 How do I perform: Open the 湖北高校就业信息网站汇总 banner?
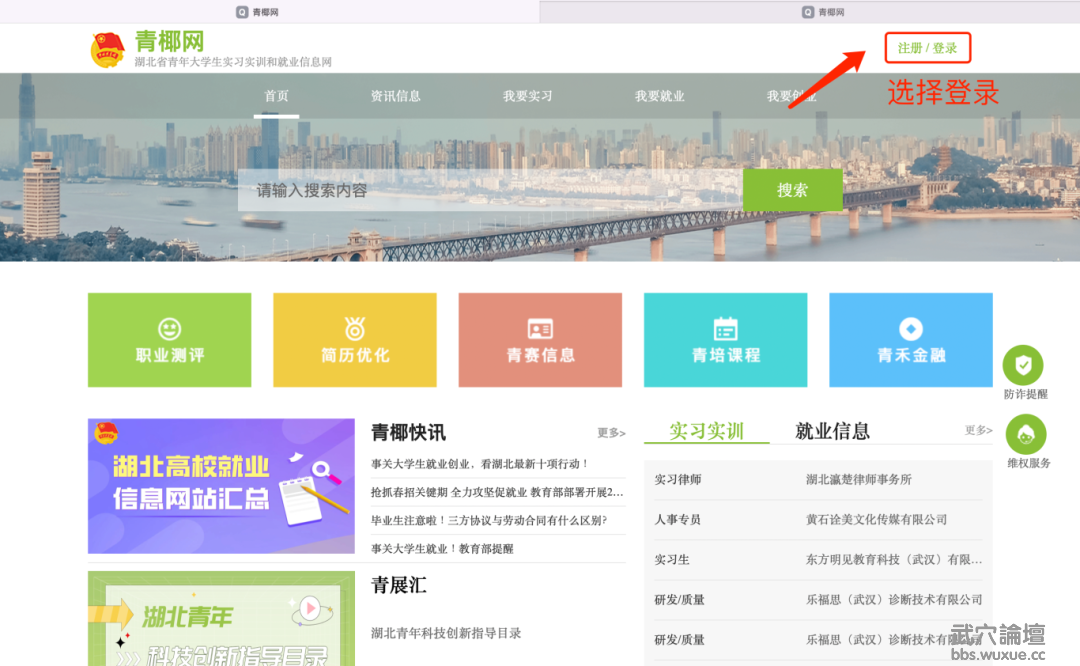tap(221, 486)
